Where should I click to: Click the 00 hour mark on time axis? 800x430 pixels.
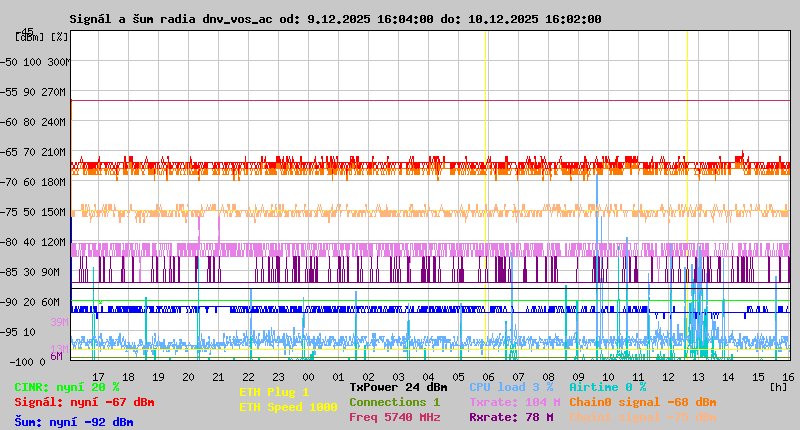(x=309, y=376)
